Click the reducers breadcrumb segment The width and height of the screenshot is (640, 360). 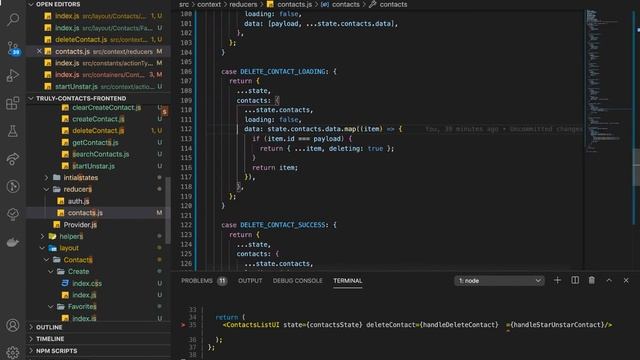pyautogui.click(x=243, y=4)
